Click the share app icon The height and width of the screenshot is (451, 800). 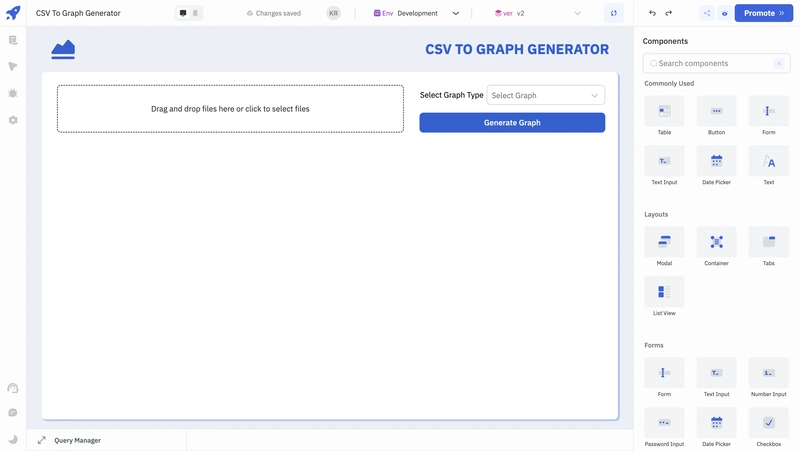(707, 13)
